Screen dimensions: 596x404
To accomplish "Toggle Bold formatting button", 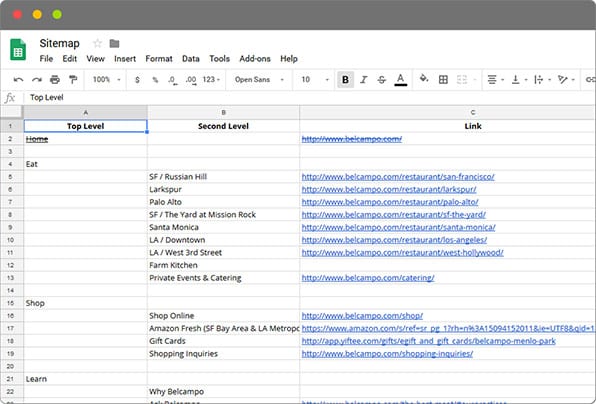I will pos(345,79).
